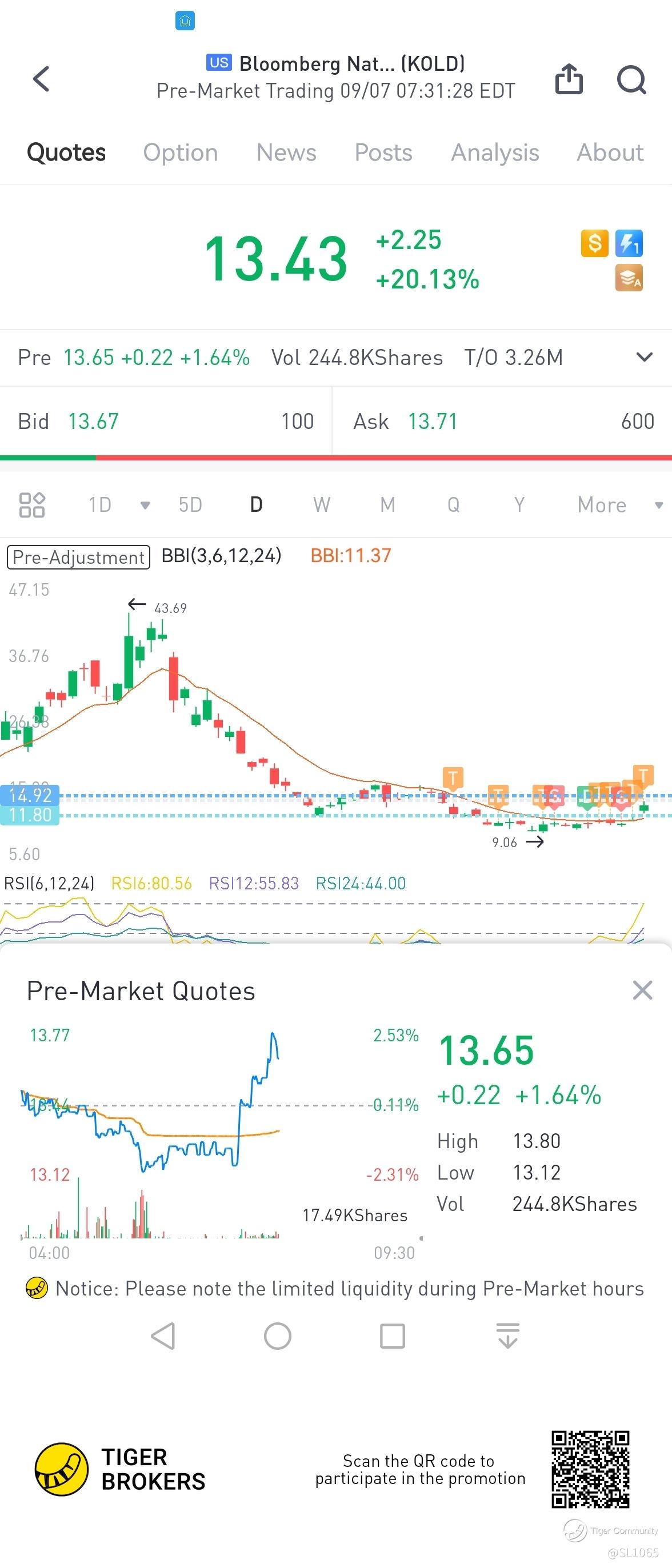The height and width of the screenshot is (1568, 672).
Task: Open the More timeframes dropdown
Action: click(619, 504)
